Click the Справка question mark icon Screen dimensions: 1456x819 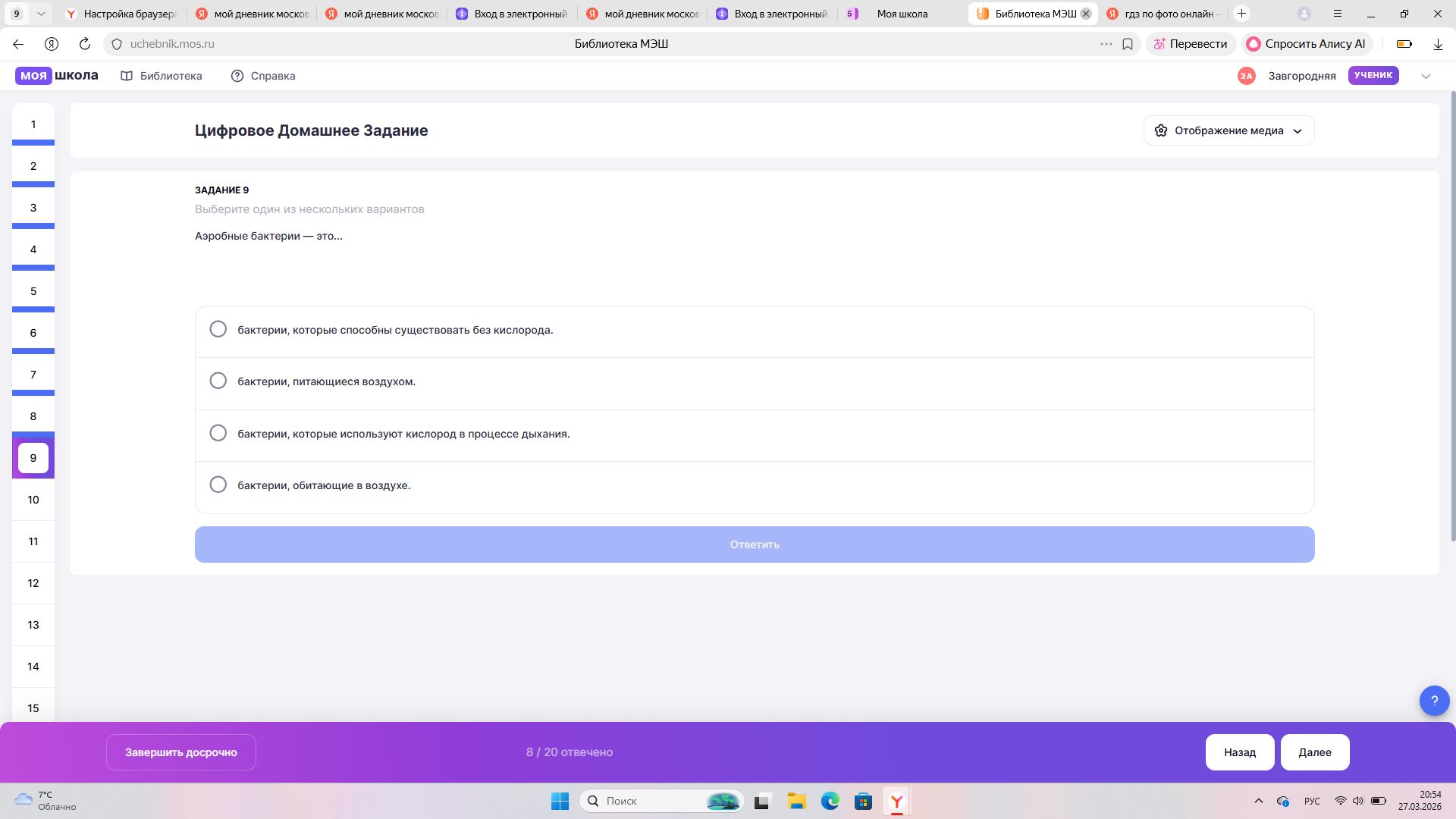pos(237,76)
